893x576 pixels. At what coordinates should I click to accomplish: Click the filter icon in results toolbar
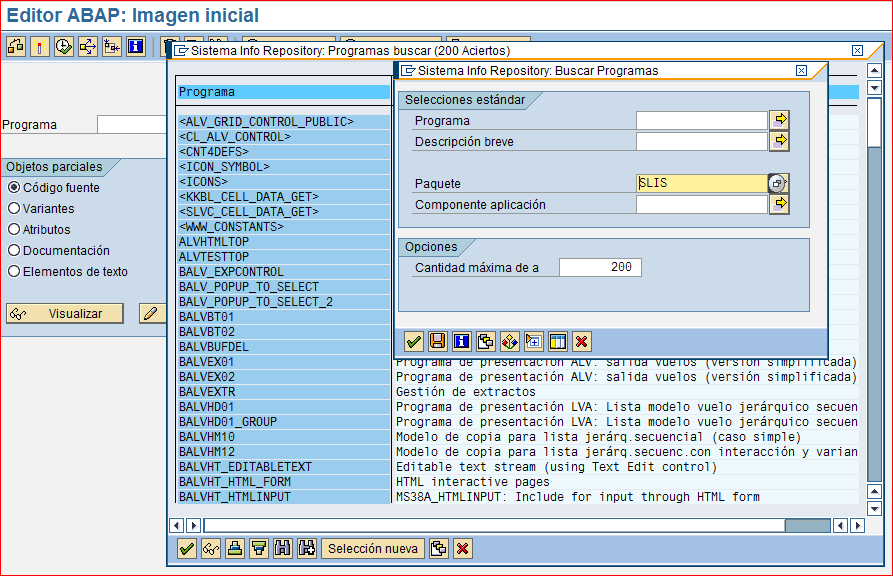tap(259, 548)
